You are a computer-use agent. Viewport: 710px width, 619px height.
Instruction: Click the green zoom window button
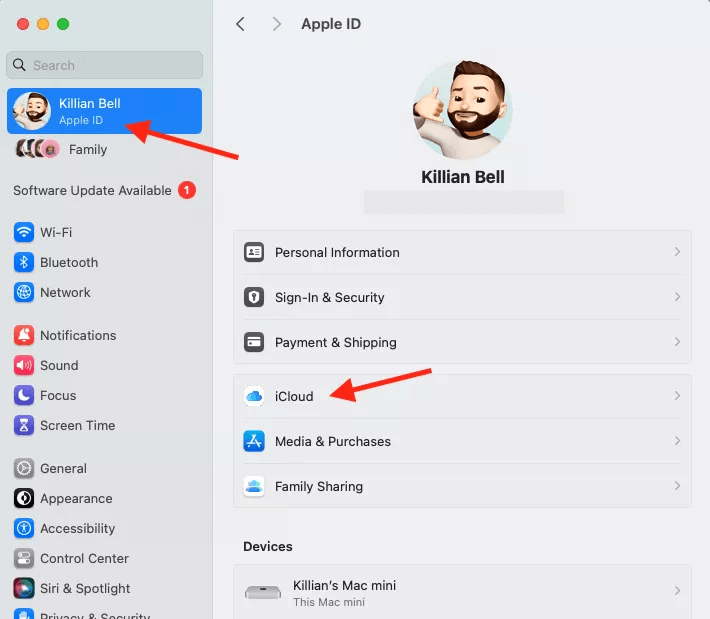[63, 24]
